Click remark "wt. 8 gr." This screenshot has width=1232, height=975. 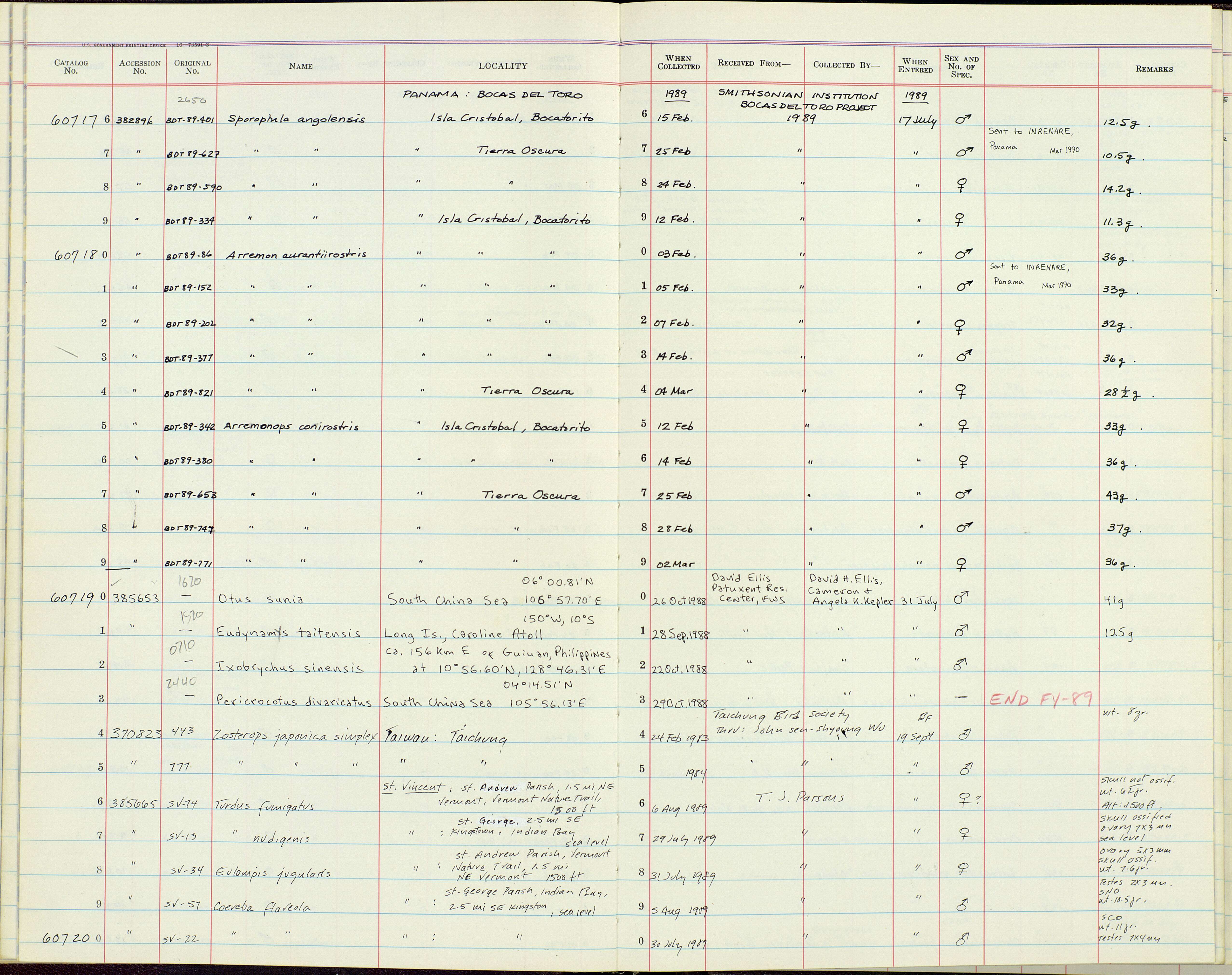(1125, 713)
